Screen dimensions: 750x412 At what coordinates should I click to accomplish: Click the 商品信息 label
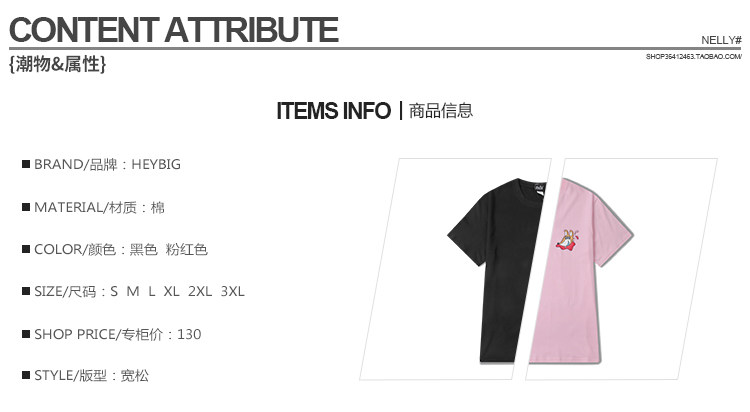point(441,111)
